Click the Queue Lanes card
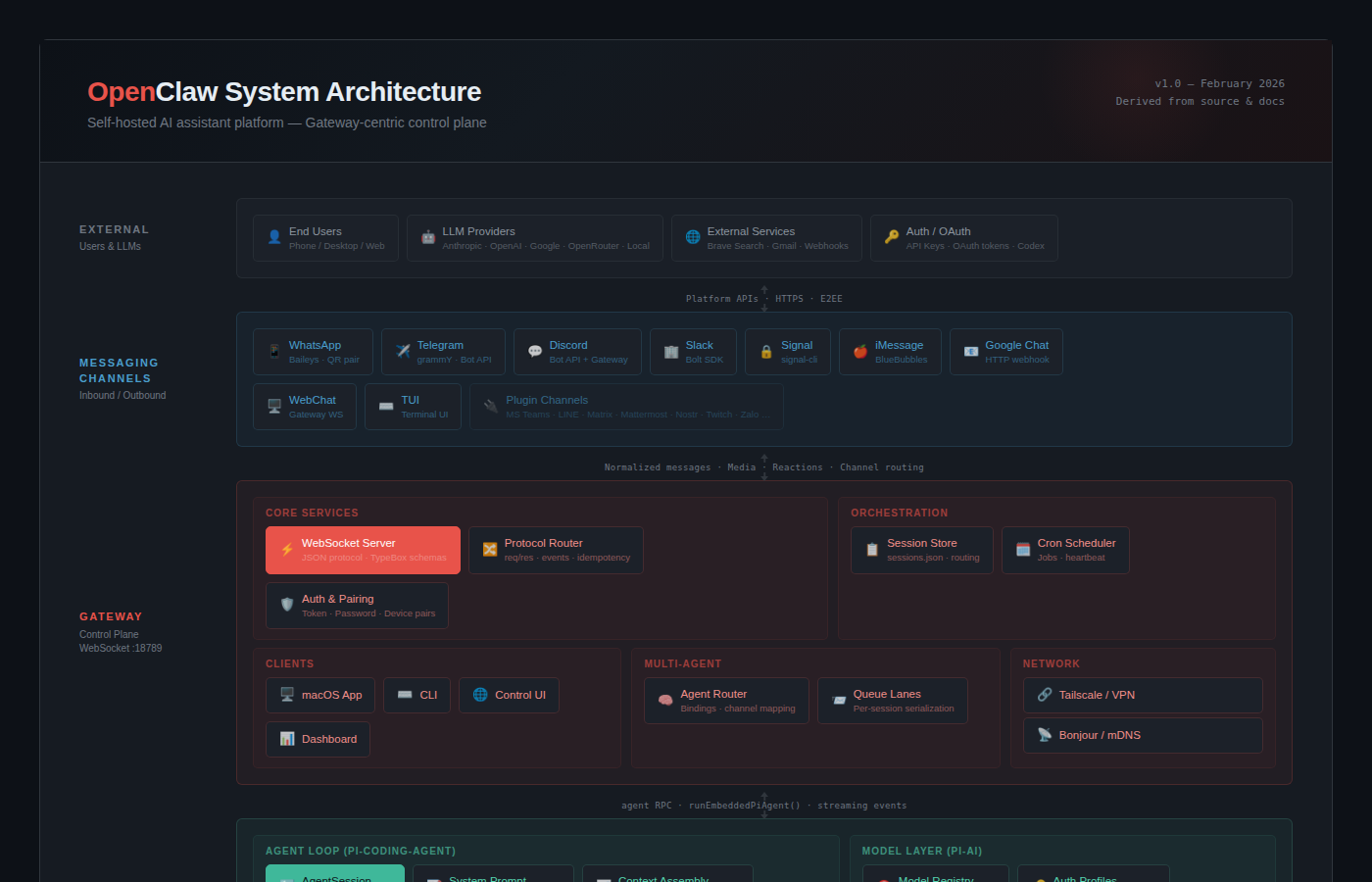This screenshot has width=1372, height=882. [x=892, y=701]
